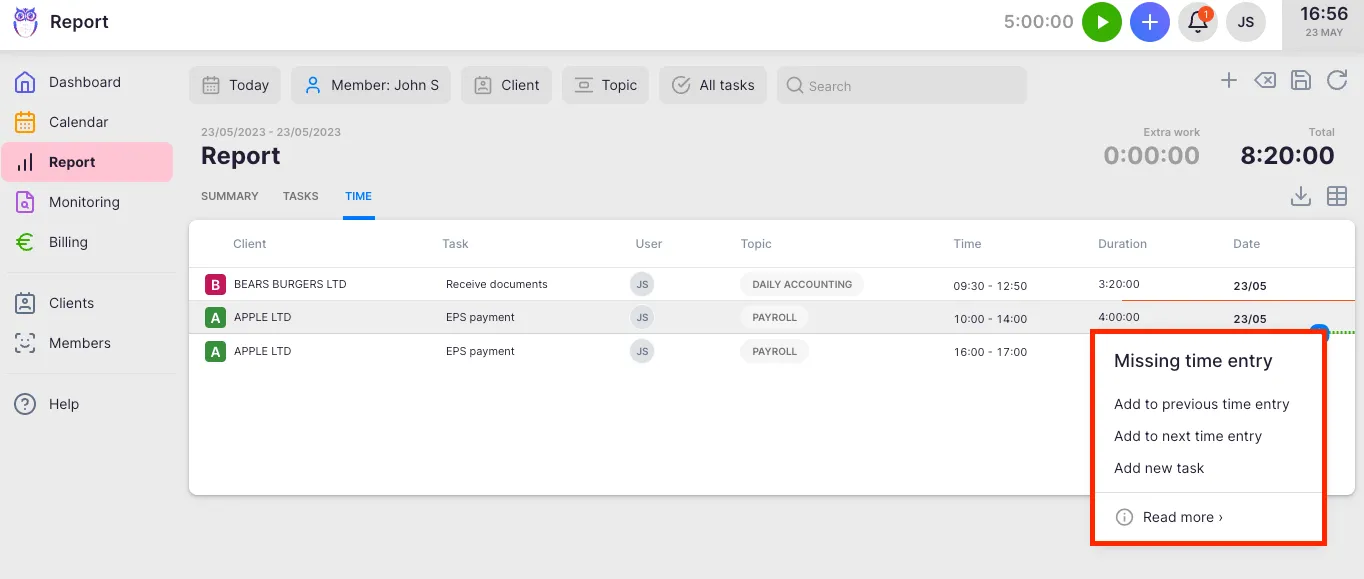
Task: Save the current filter set
Action: (1301, 80)
